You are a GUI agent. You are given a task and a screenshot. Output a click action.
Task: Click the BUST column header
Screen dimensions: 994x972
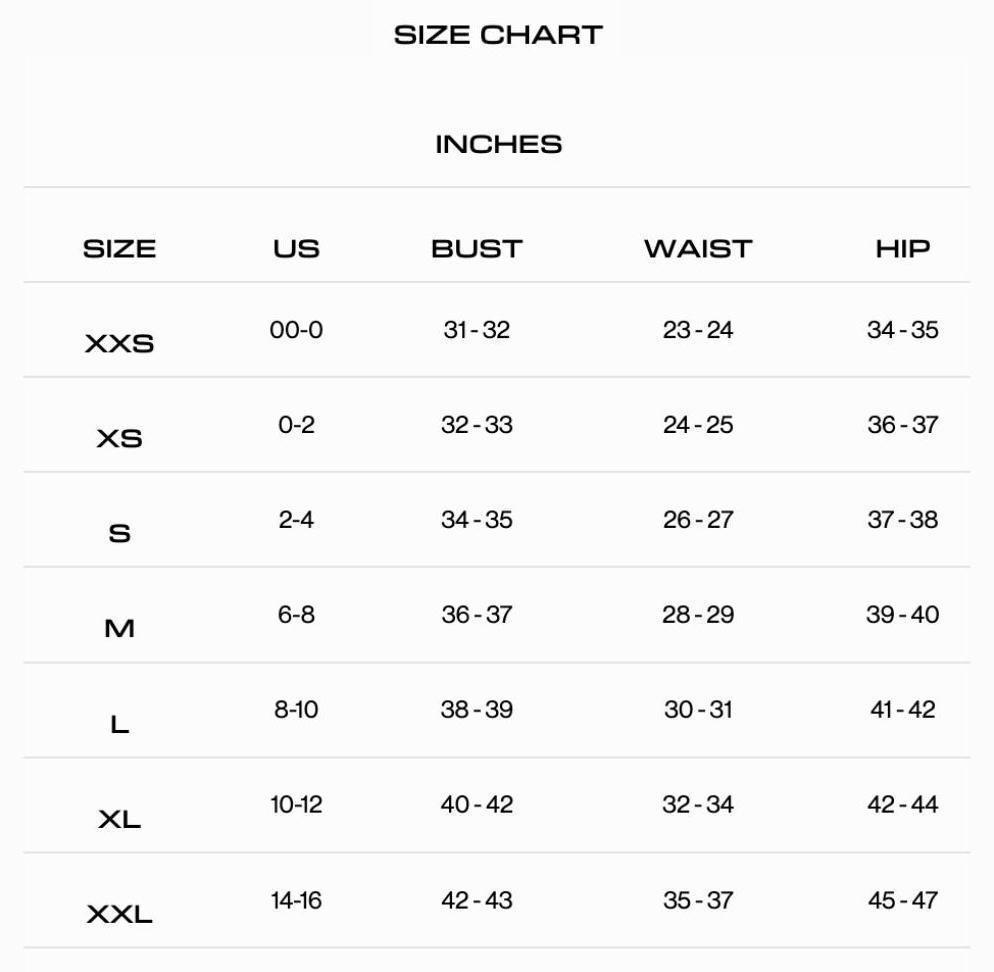pos(477,249)
